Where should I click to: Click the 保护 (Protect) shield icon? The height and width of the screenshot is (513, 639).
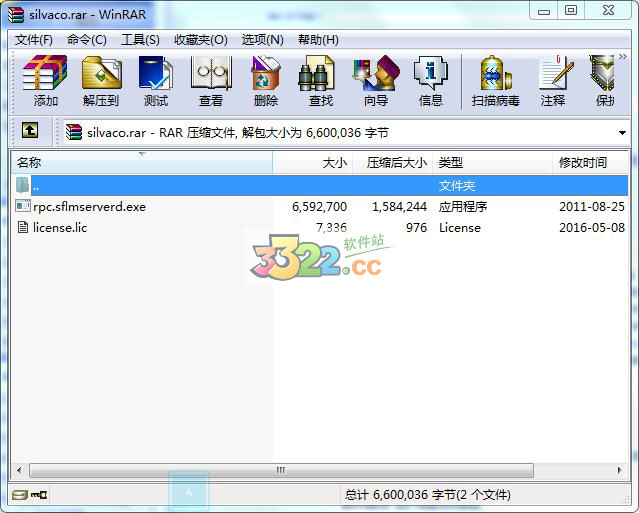click(602, 81)
